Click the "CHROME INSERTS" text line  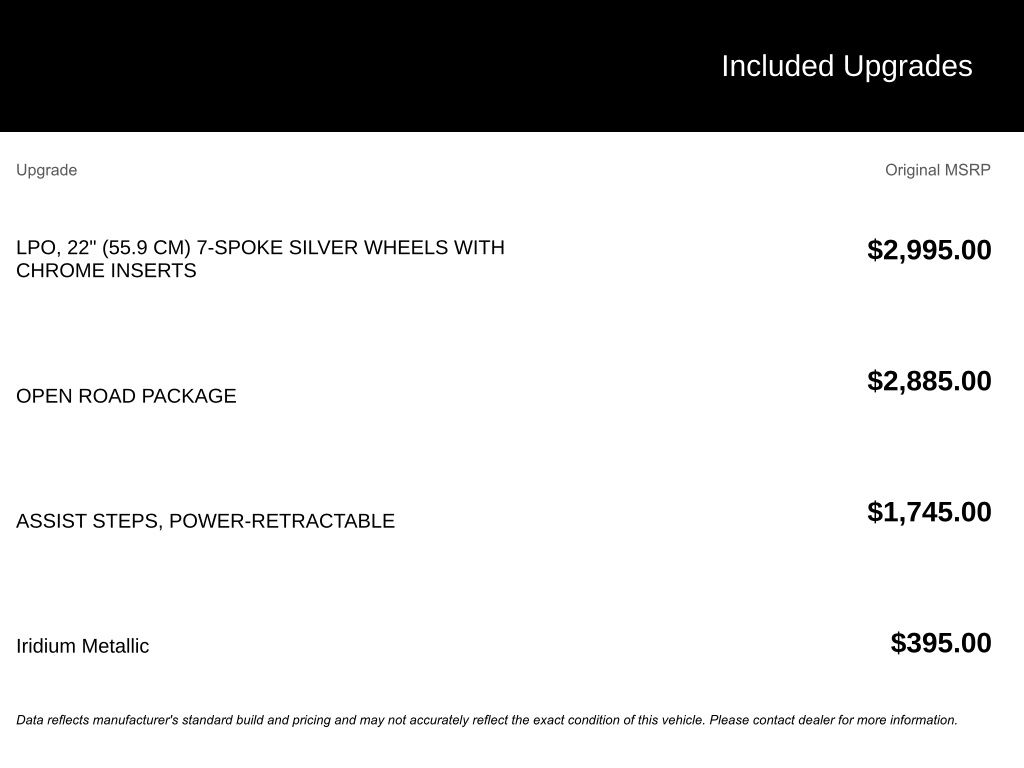(106, 271)
